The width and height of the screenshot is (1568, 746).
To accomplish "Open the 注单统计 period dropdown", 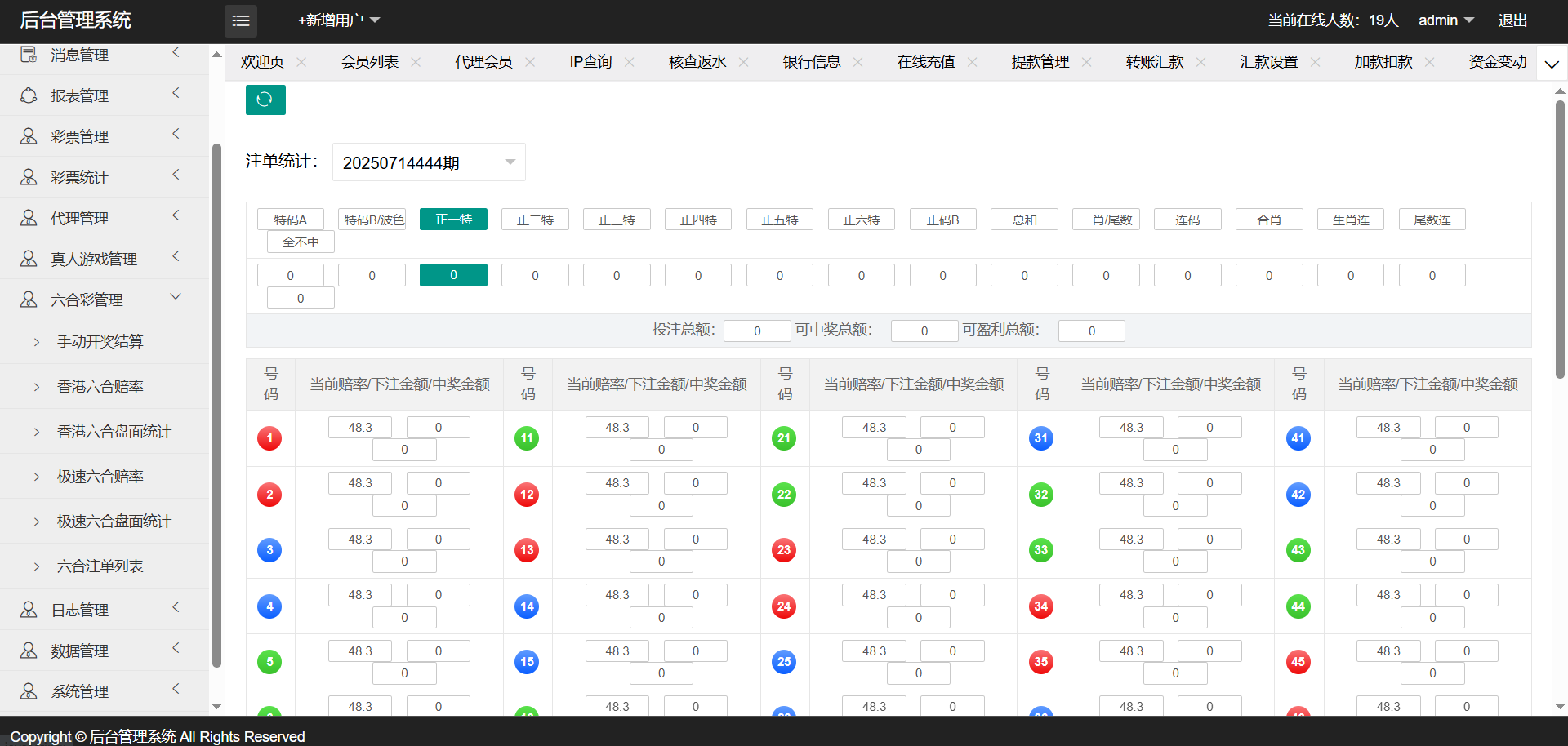I will click(429, 162).
